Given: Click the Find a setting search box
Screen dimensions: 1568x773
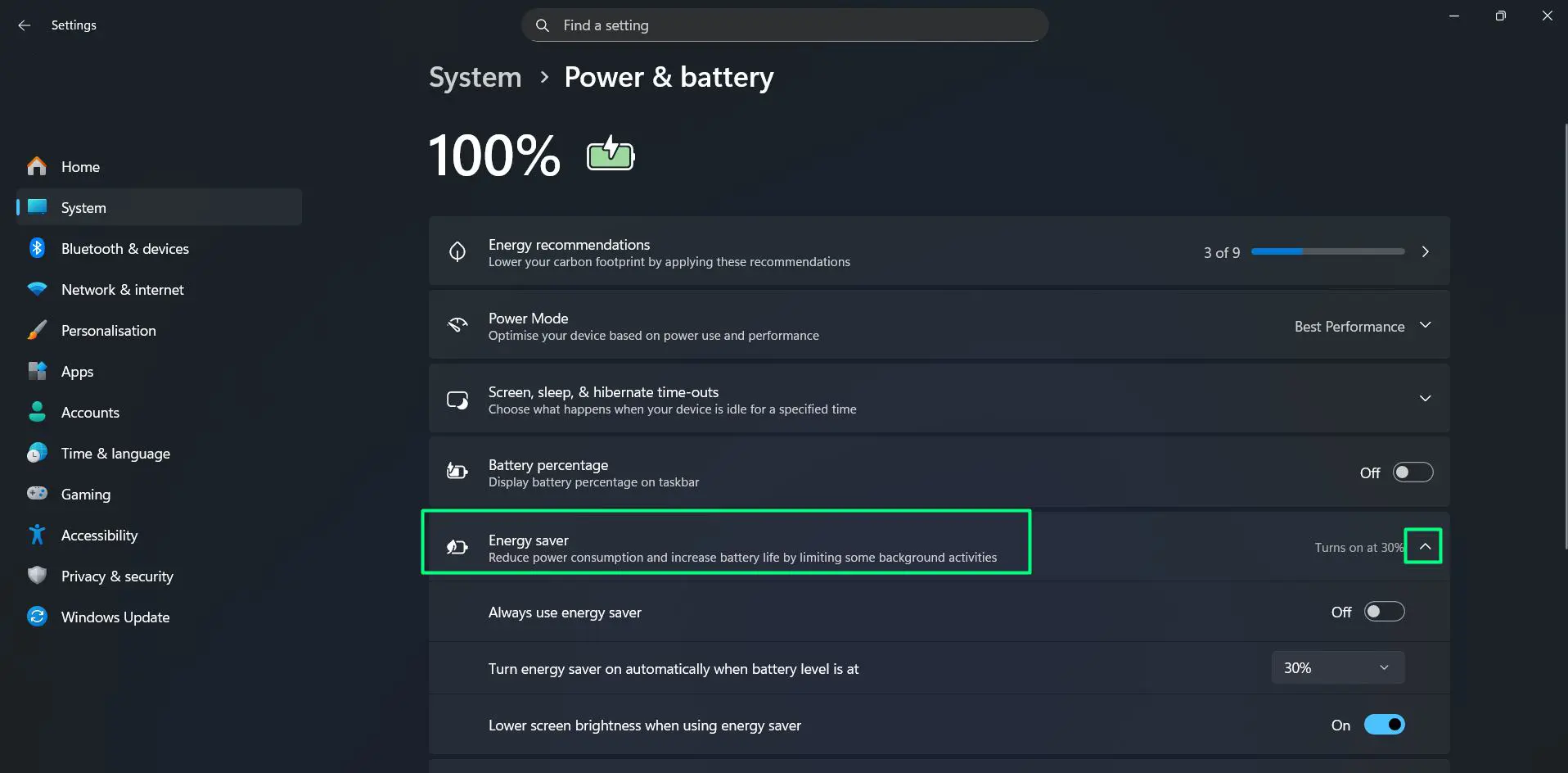Looking at the screenshot, I should [x=783, y=25].
